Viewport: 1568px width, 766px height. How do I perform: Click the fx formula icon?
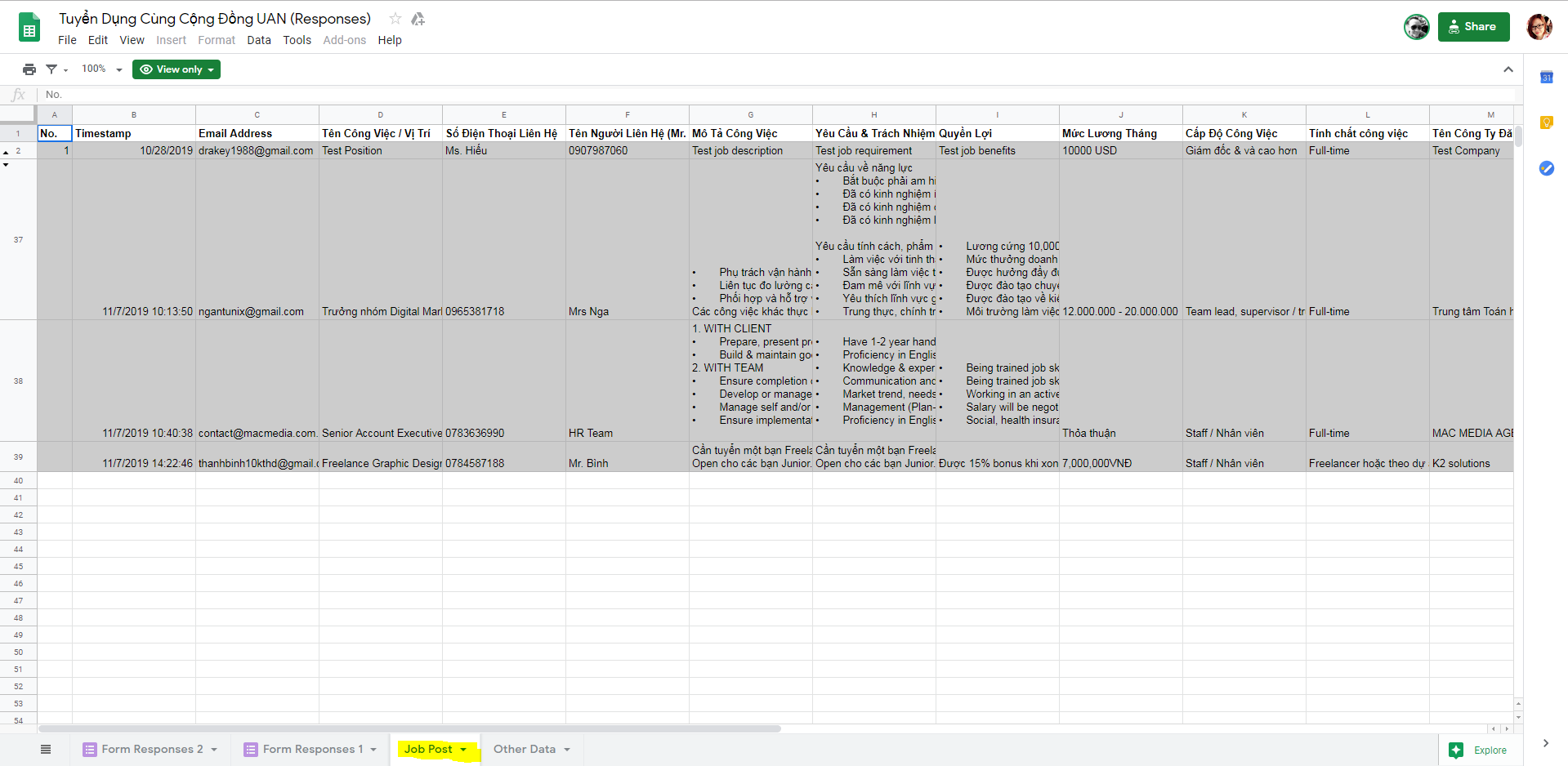pyautogui.click(x=19, y=95)
